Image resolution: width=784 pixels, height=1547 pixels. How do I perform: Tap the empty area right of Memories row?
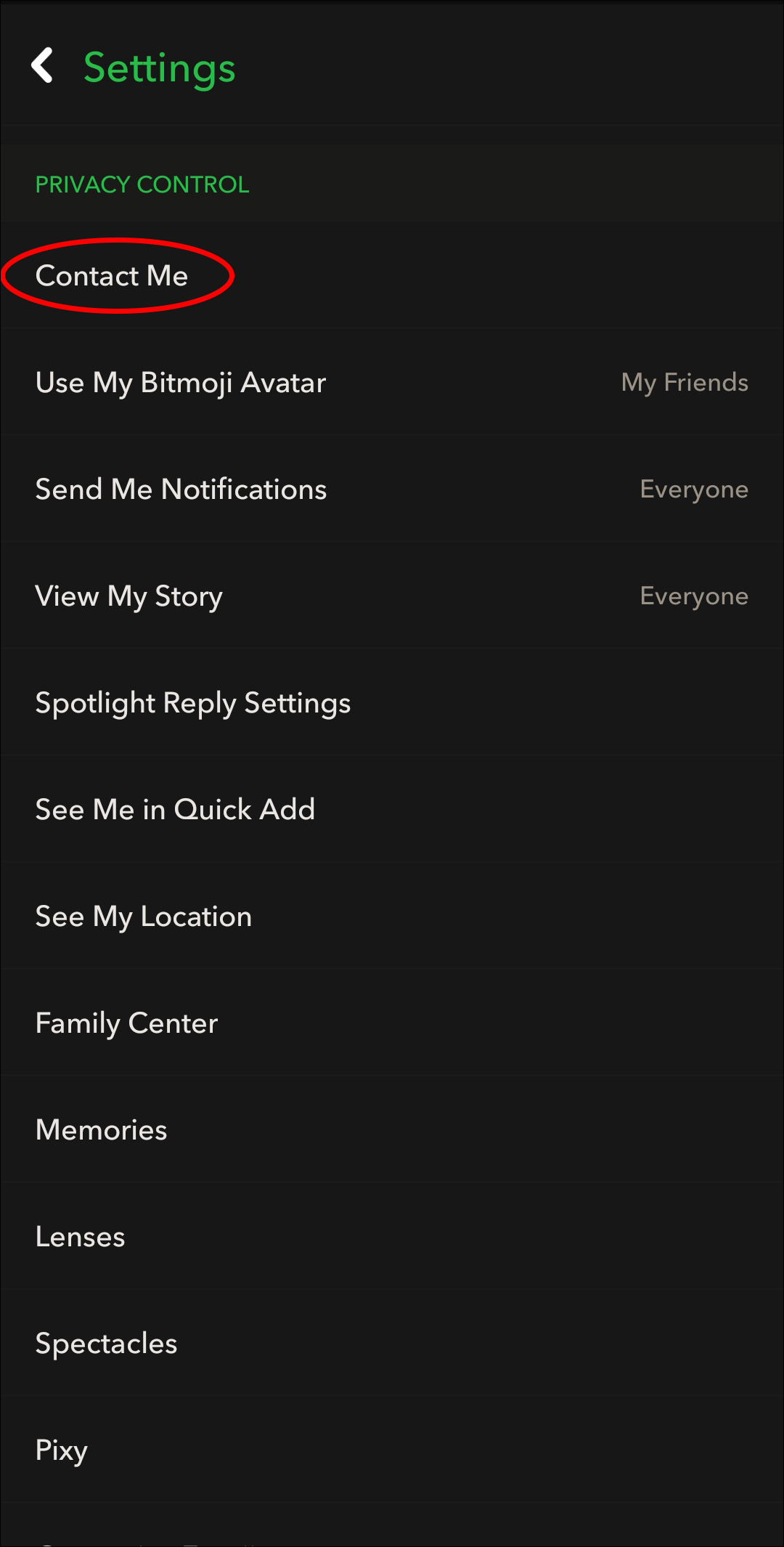pos(544,1130)
